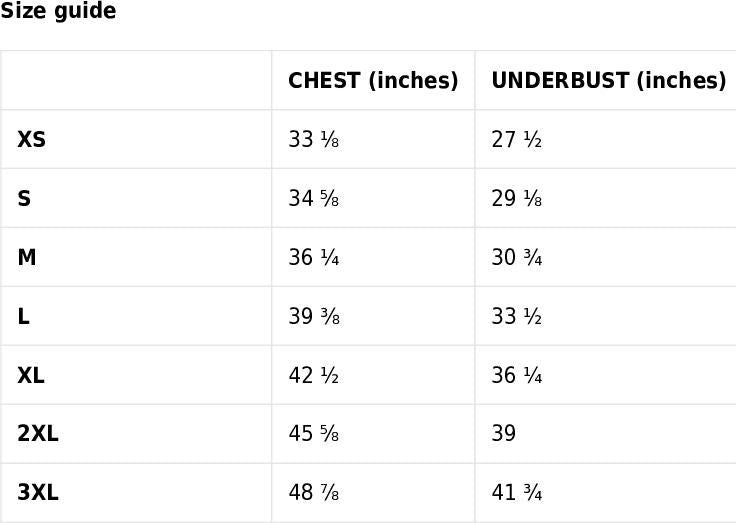Click the S size row label
Image resolution: width=736 pixels, height=523 pixels.
[x=24, y=199]
